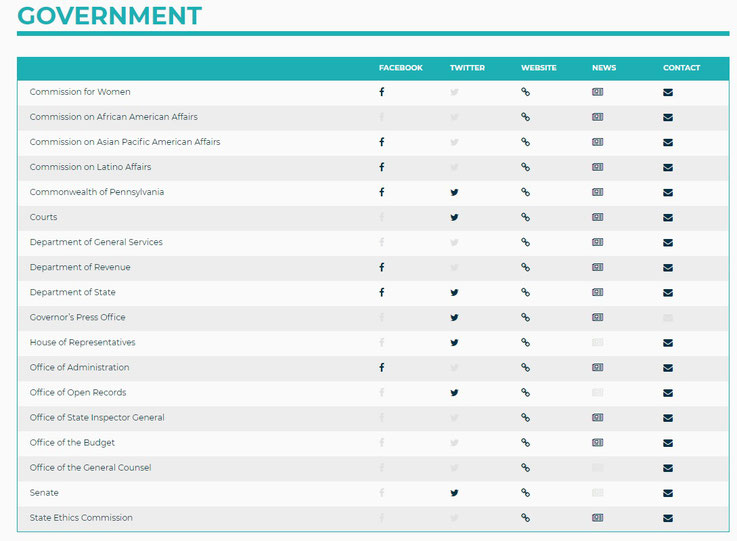The height and width of the screenshot is (541, 737).
Task: Click Department of State contact envelope
Action: point(668,293)
